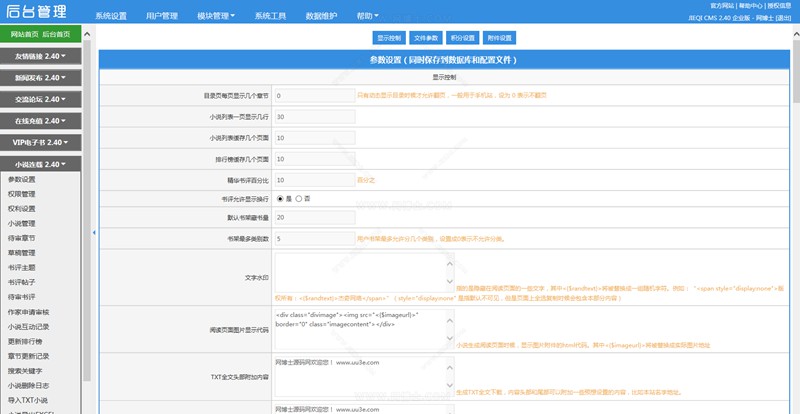Viewport: 800px width, 414px height.
Task: Switch to the 积分设置 tab button
Action: [462, 38]
